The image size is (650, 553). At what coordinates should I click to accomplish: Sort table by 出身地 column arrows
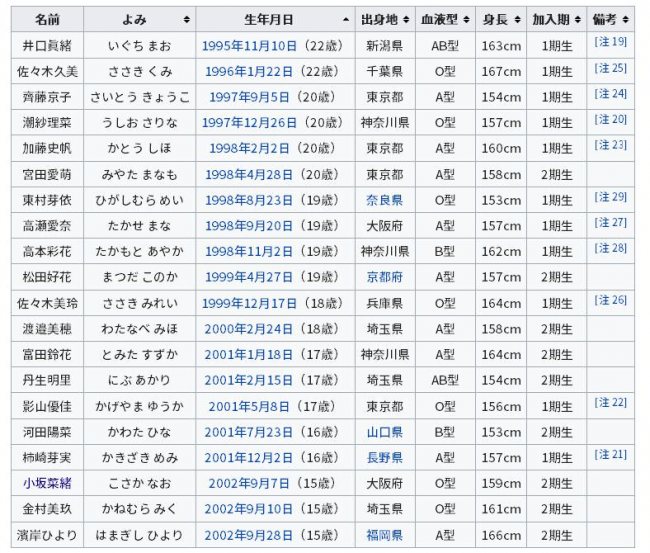(406, 19)
